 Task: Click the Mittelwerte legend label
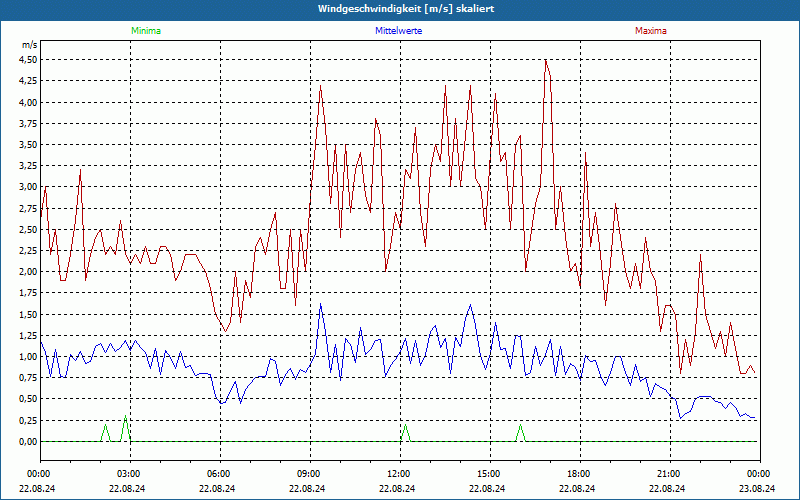click(398, 31)
